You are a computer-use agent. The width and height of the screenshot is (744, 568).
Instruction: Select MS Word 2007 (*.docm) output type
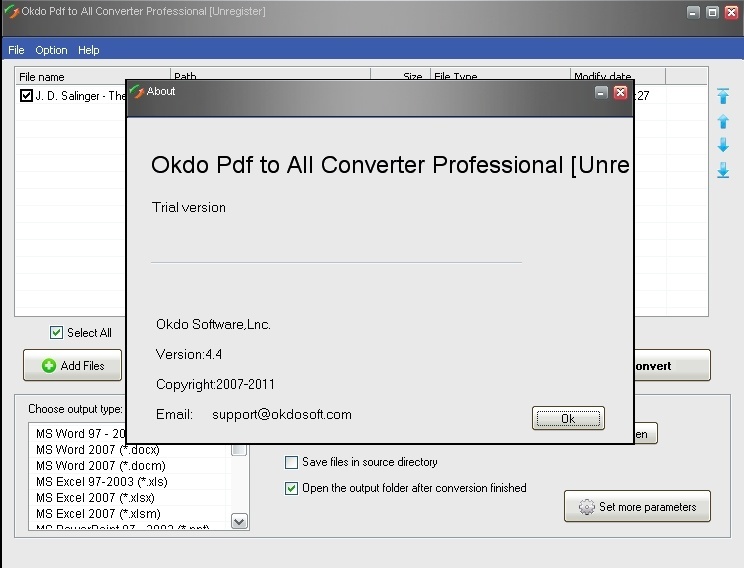click(101, 466)
